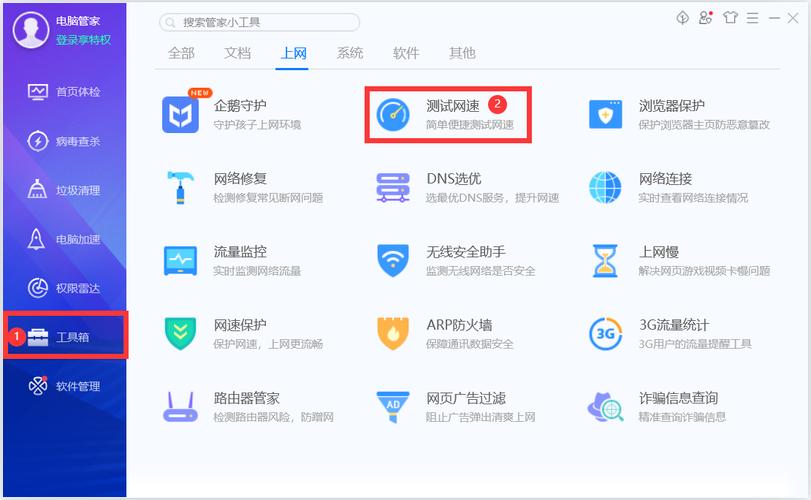This screenshot has height=500, width=811.
Task: Click the 网络修复 tool title
Action: pos(241,179)
